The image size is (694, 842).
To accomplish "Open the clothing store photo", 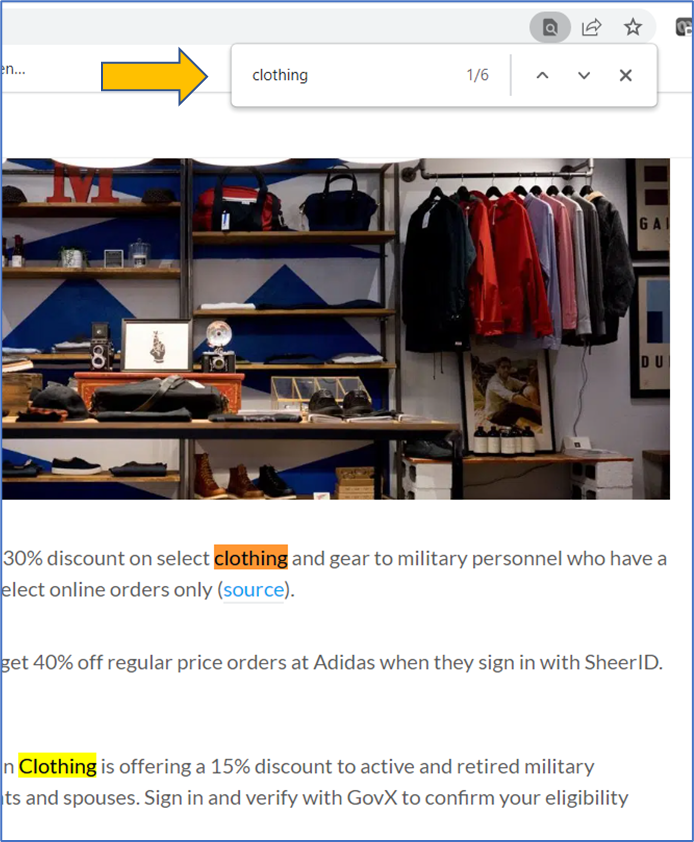I will pos(335,329).
